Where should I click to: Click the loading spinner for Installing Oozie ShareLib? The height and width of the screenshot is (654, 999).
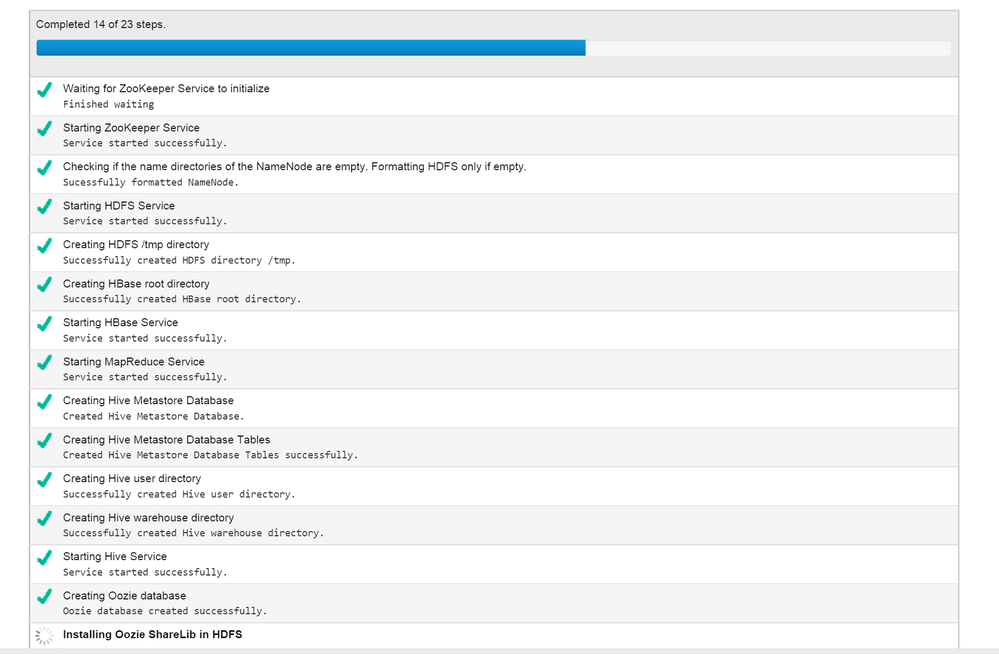[44, 635]
